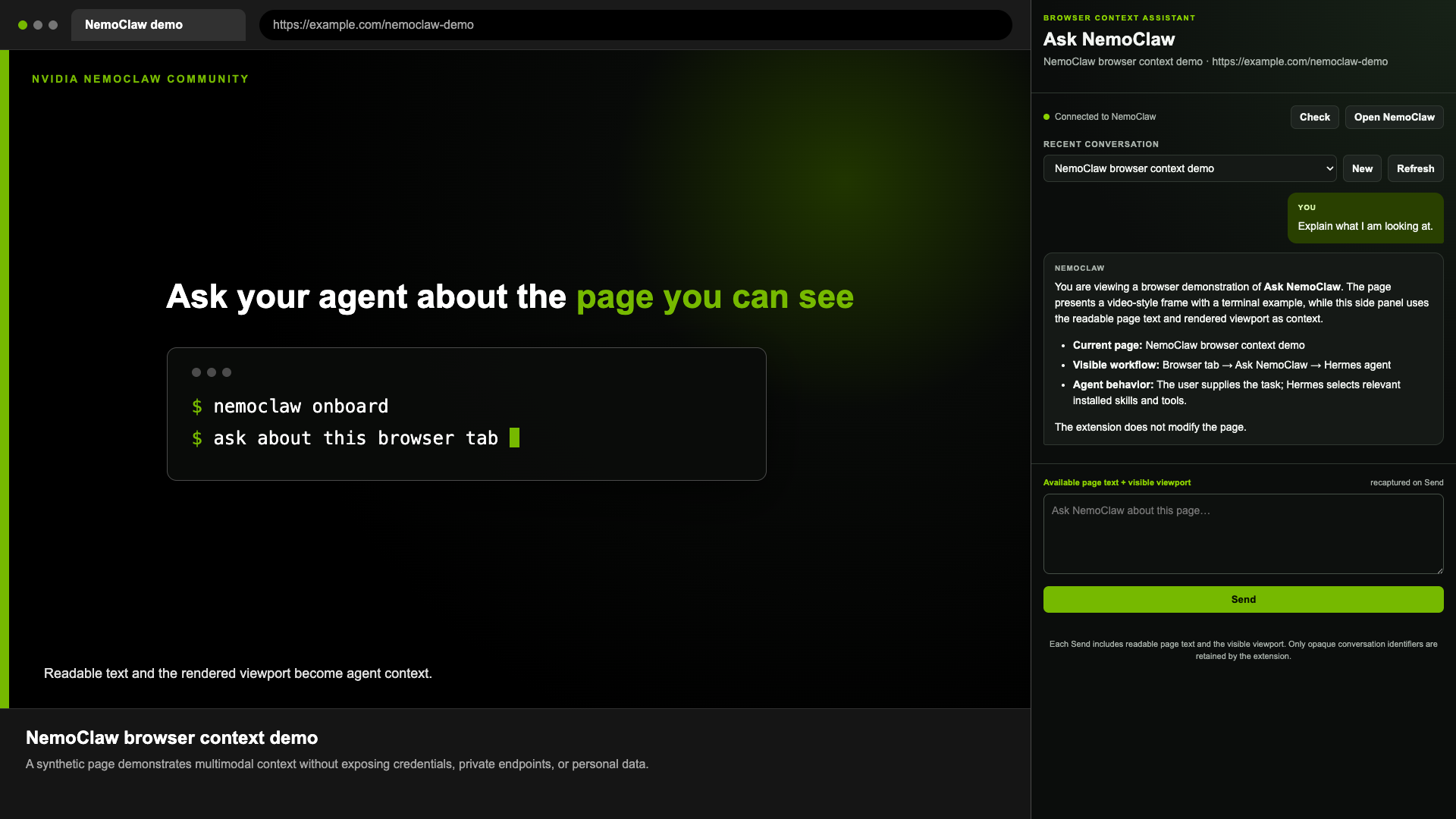This screenshot has width=1456, height=819.
Task: Click the green Connected to NemoClaw status dot
Action: (1046, 117)
